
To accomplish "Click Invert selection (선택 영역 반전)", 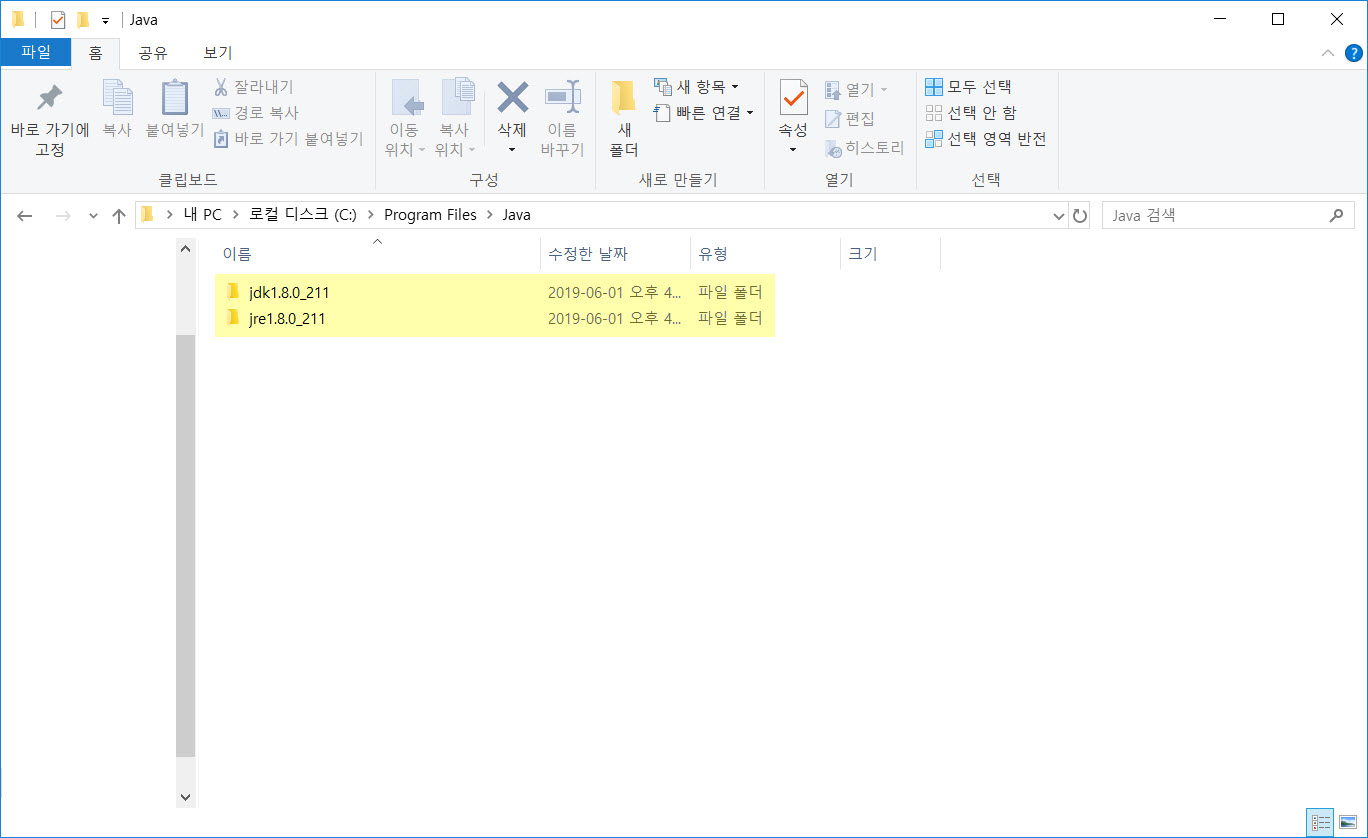I will tap(985, 139).
